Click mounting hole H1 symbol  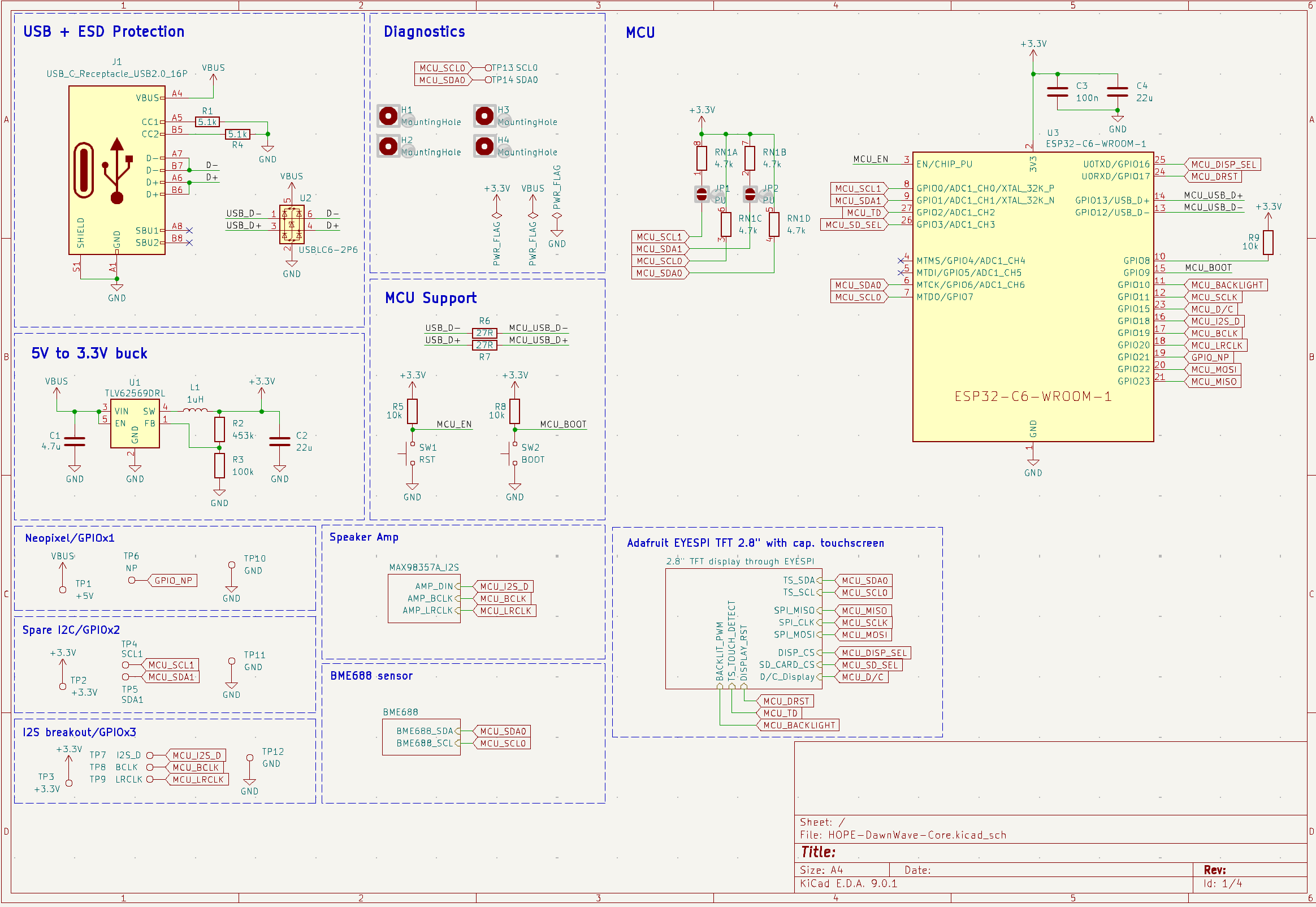388,116
